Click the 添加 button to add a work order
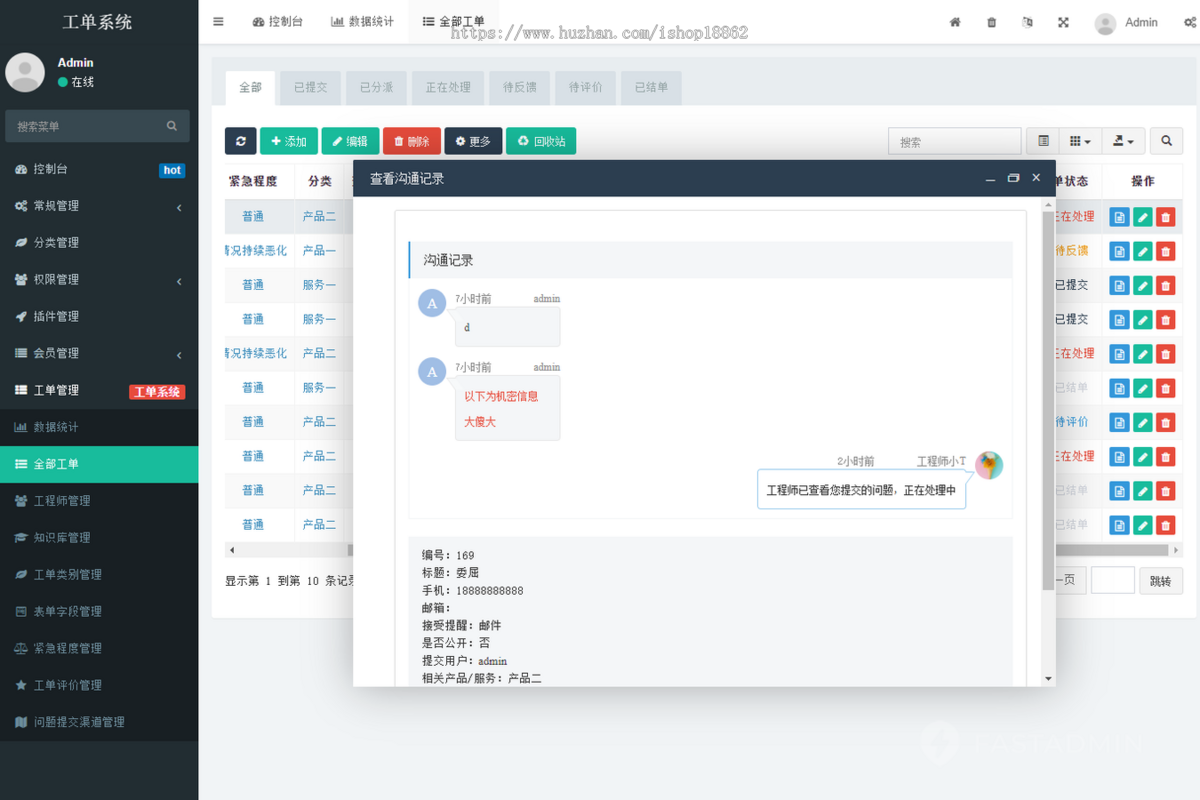 coord(288,141)
